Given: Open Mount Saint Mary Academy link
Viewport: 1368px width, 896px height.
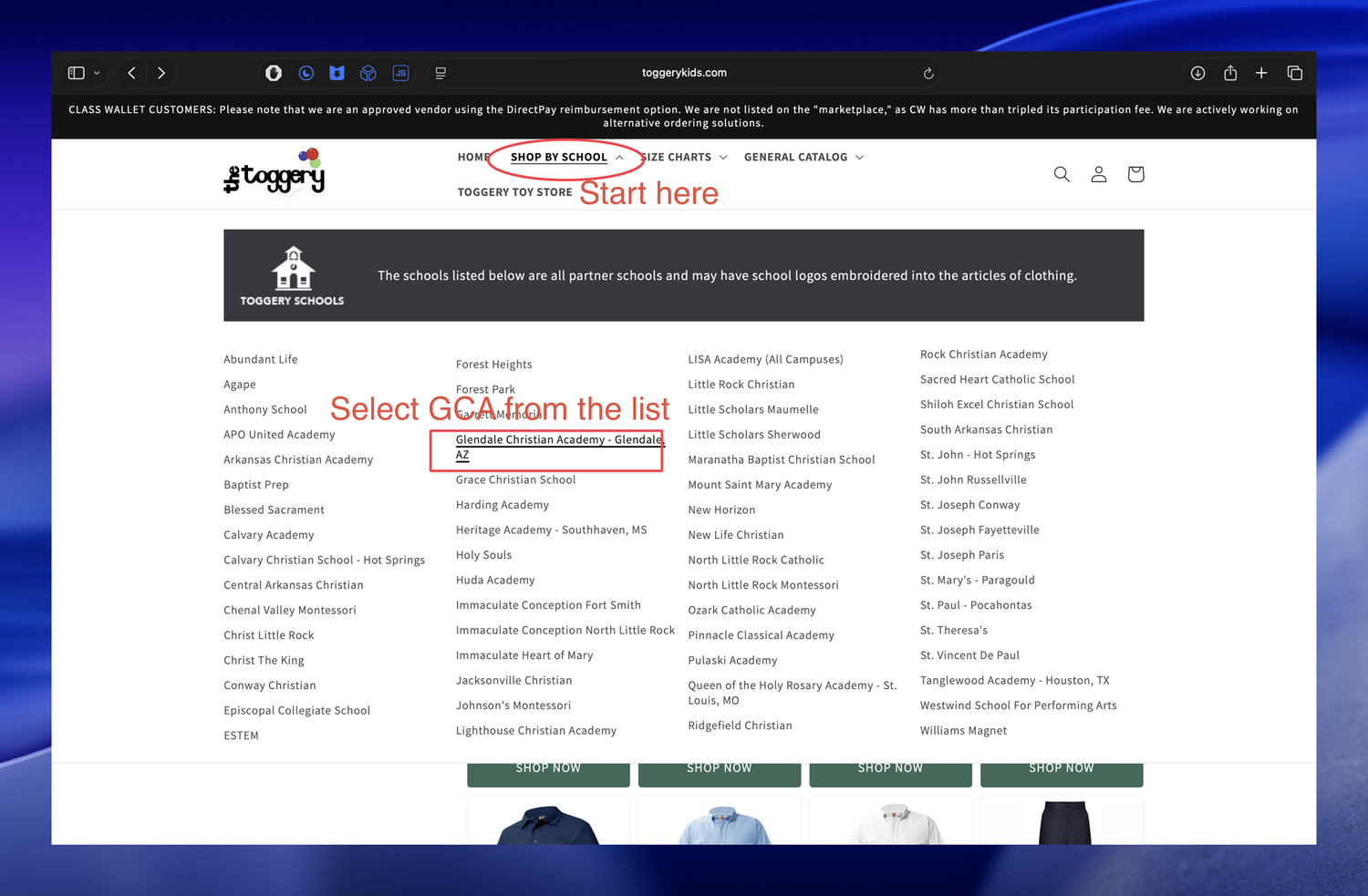Looking at the screenshot, I should pos(761,485).
